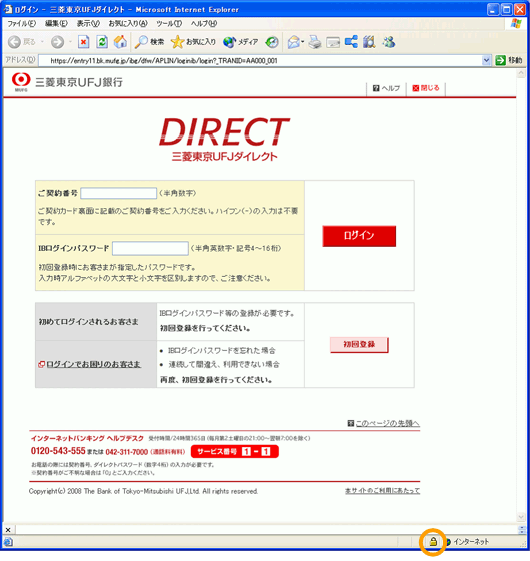Click the Windows flag logo in menu bar

pos(516,24)
